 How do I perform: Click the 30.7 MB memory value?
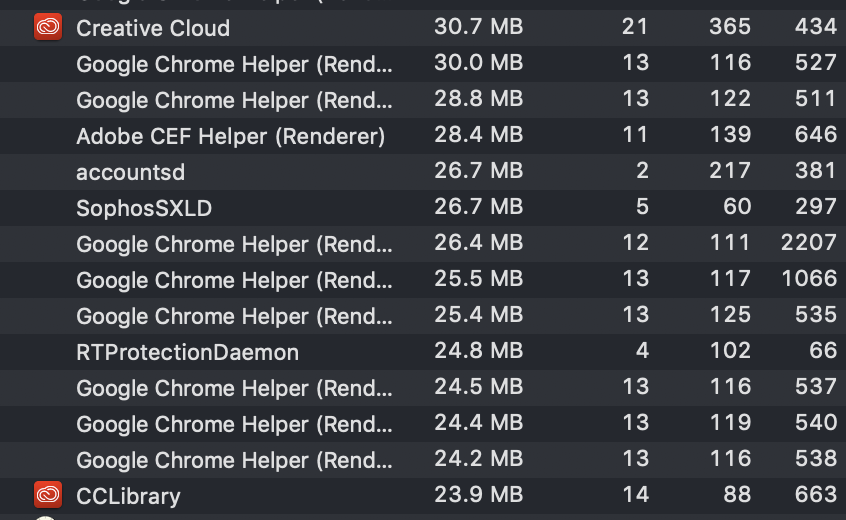click(x=479, y=26)
